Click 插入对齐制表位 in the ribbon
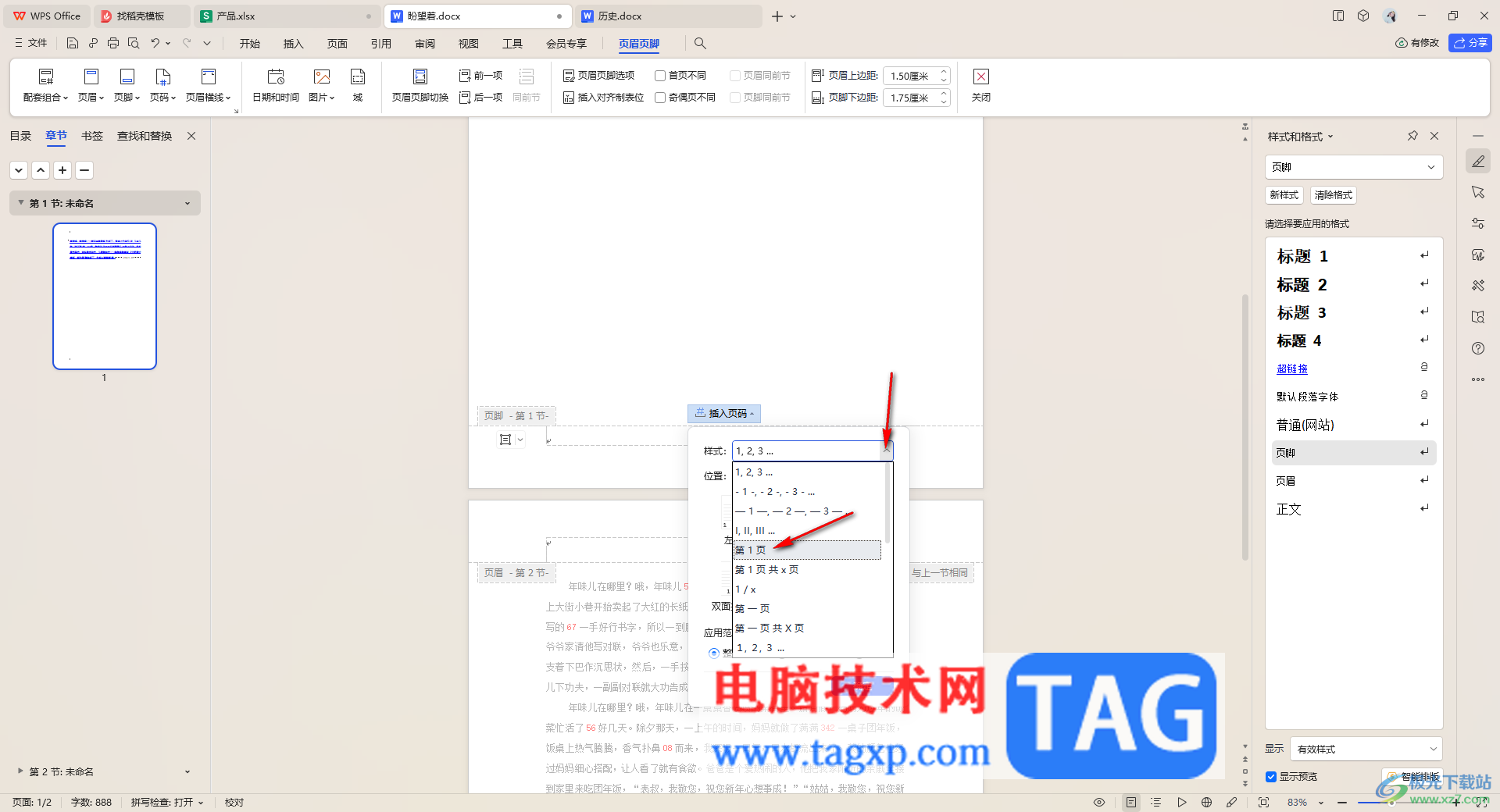The image size is (1500, 812). click(x=604, y=98)
